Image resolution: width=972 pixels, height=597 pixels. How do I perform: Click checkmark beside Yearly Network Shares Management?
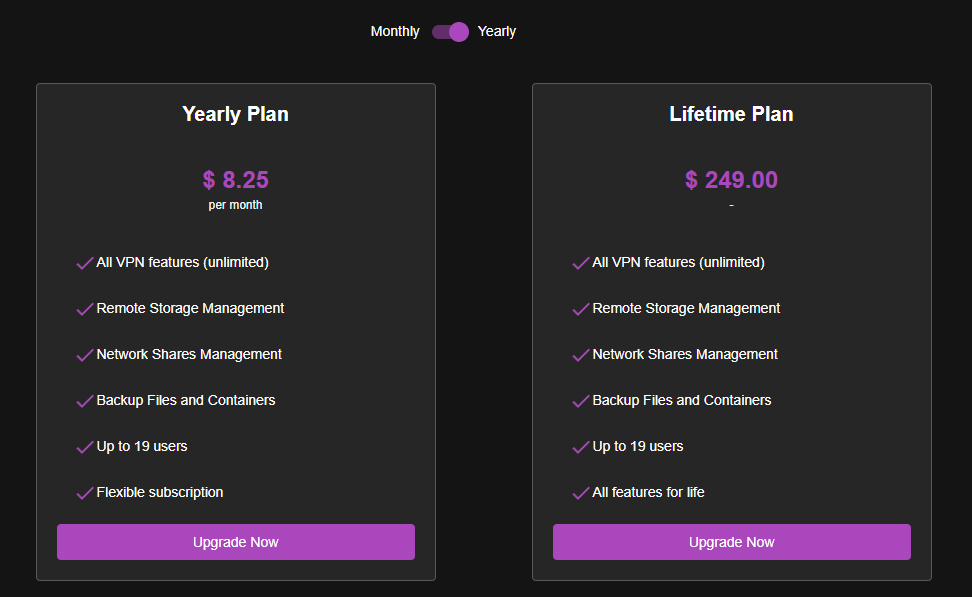[85, 356]
